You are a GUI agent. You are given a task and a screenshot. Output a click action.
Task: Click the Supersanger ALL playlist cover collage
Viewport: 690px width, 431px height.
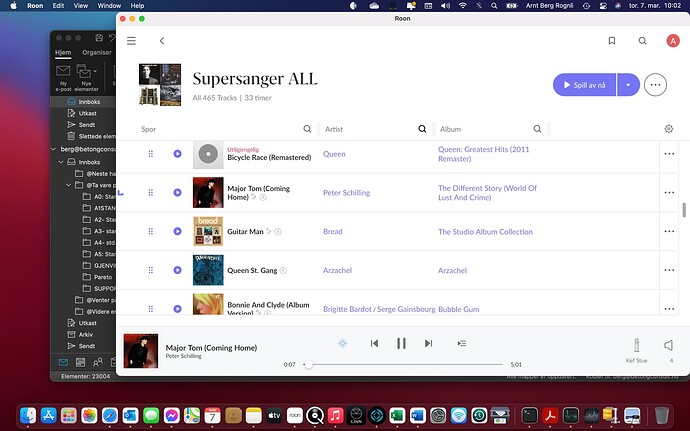[160, 85]
